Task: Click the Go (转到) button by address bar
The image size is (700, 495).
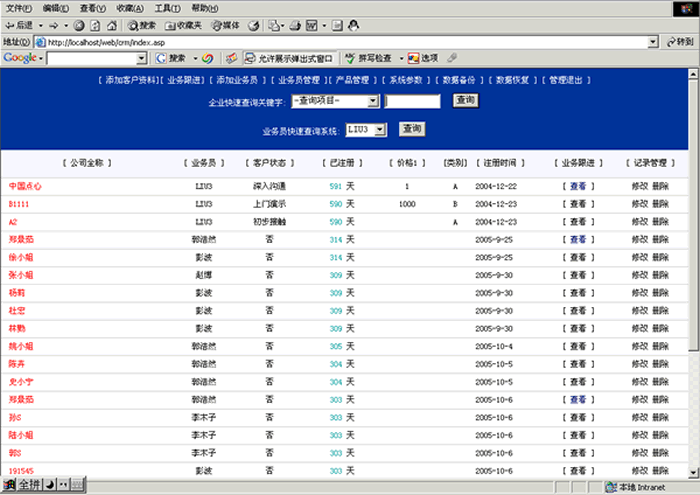Action: click(679, 42)
